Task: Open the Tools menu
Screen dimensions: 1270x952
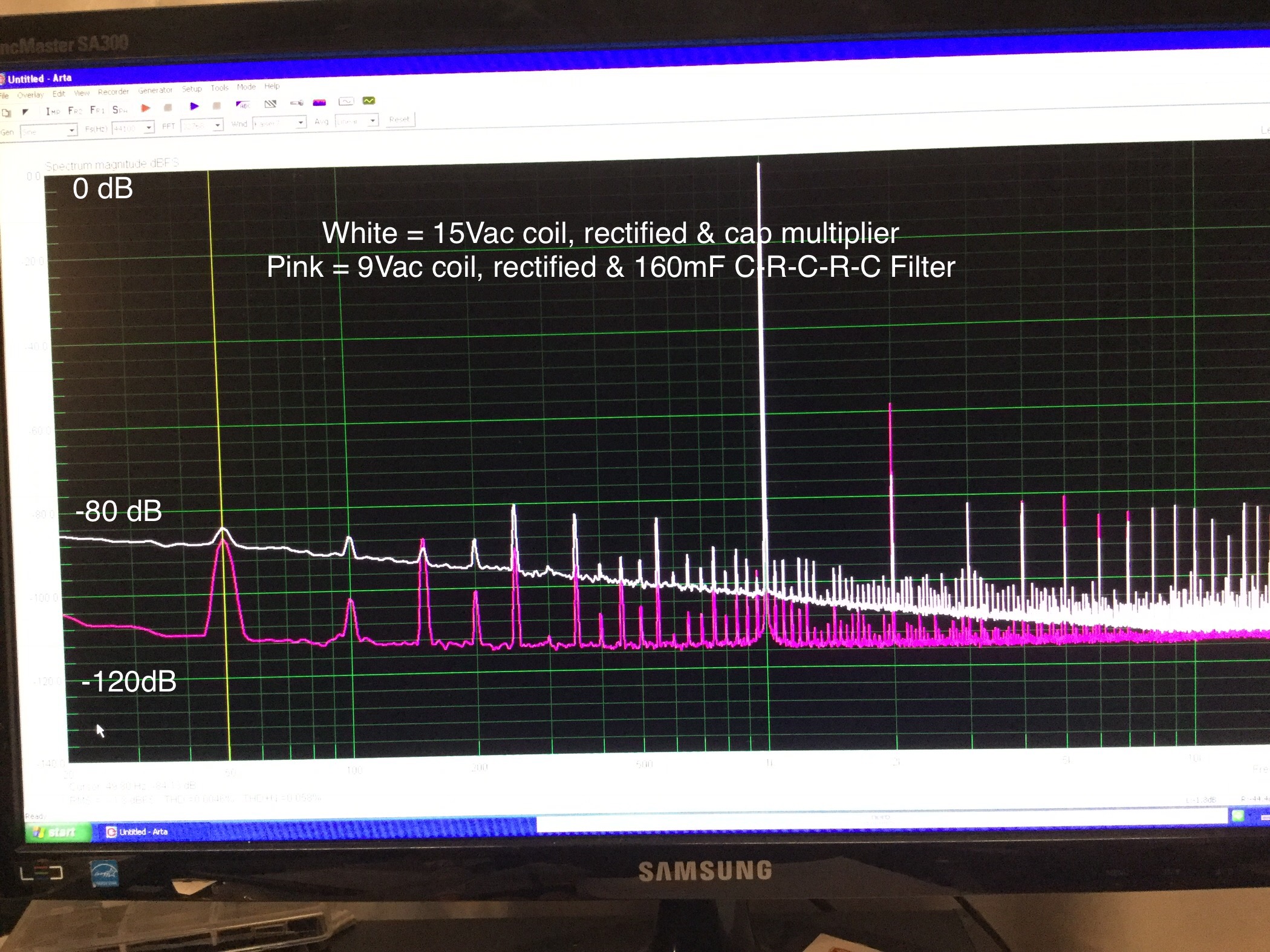Action: (220, 88)
